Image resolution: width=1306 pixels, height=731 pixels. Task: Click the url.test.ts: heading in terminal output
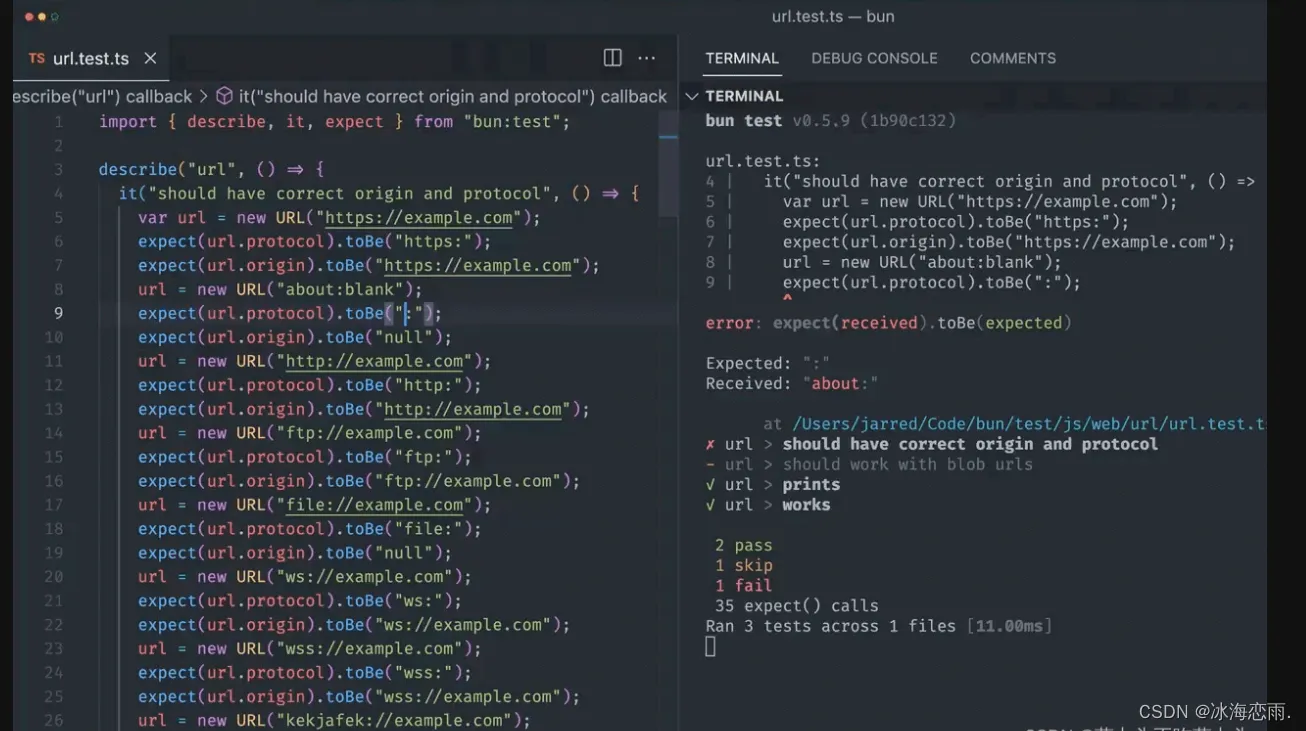tap(763, 161)
